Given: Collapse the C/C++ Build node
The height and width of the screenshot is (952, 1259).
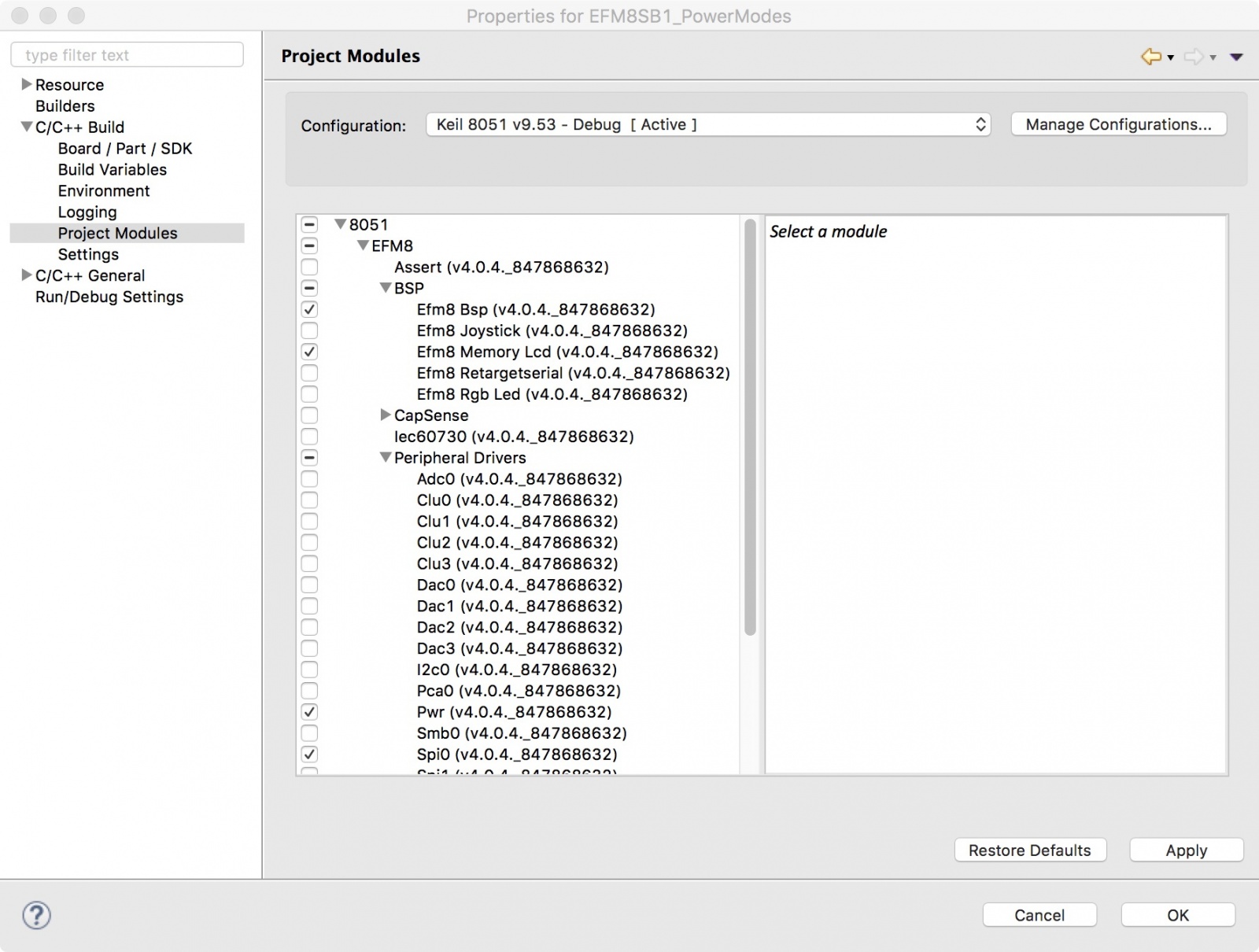Looking at the screenshot, I should point(27,127).
